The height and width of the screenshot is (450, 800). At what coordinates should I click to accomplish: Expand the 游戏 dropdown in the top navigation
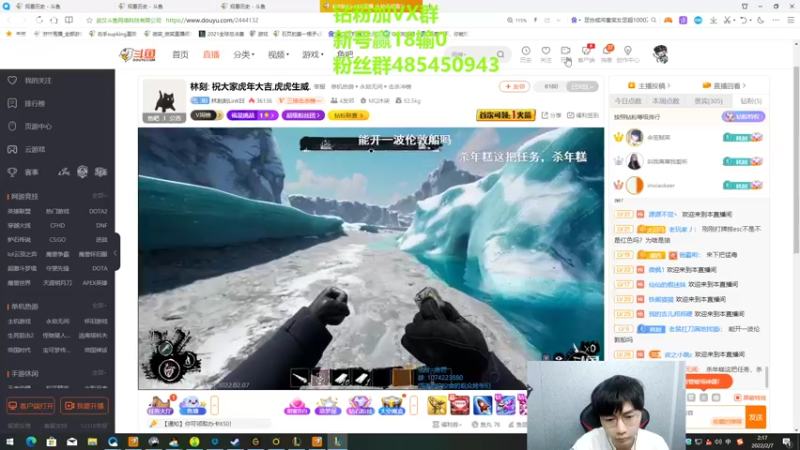click(x=313, y=55)
